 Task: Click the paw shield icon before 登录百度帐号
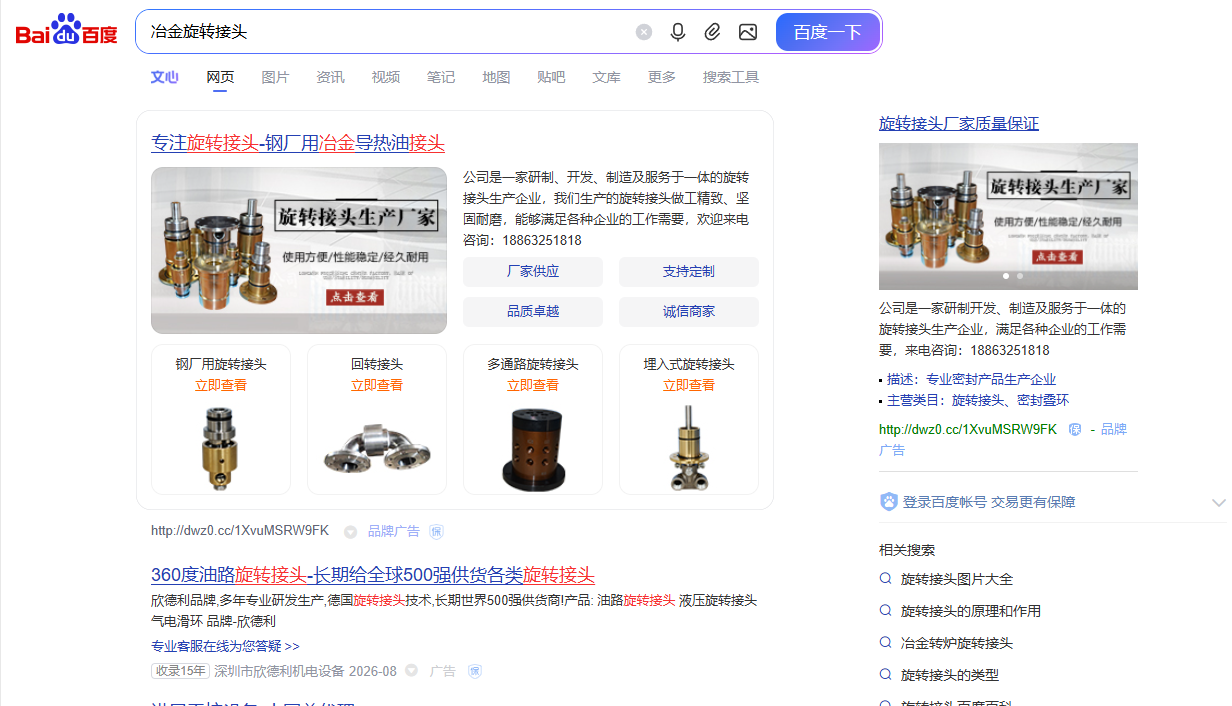pos(889,502)
